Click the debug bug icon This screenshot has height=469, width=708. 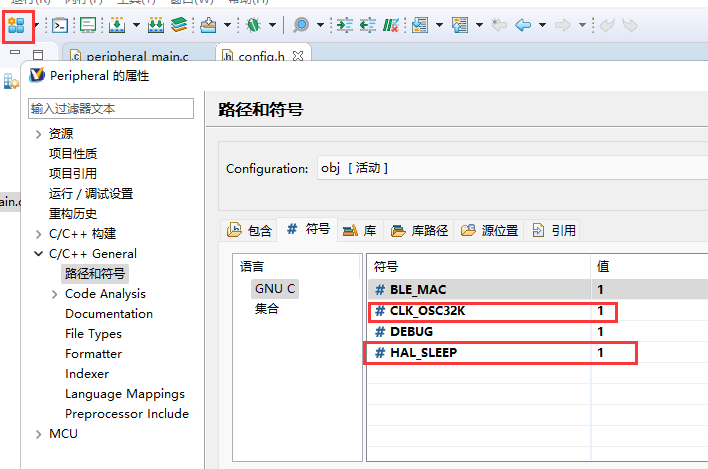[253, 25]
